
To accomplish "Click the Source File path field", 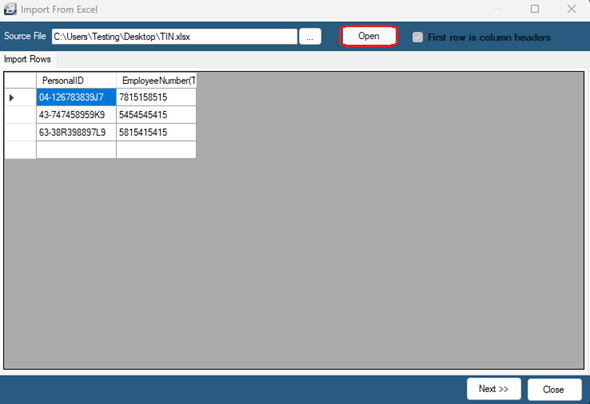I will (x=175, y=36).
